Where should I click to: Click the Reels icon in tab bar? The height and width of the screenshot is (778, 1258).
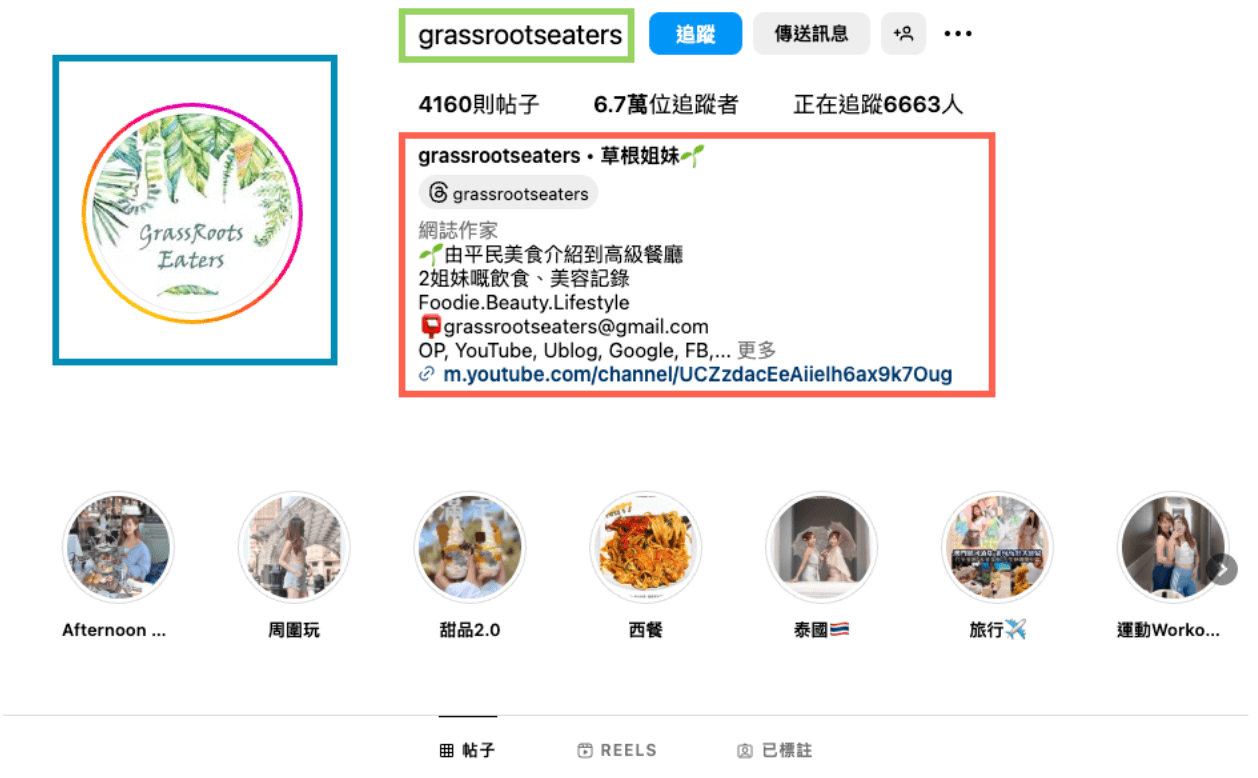585,750
